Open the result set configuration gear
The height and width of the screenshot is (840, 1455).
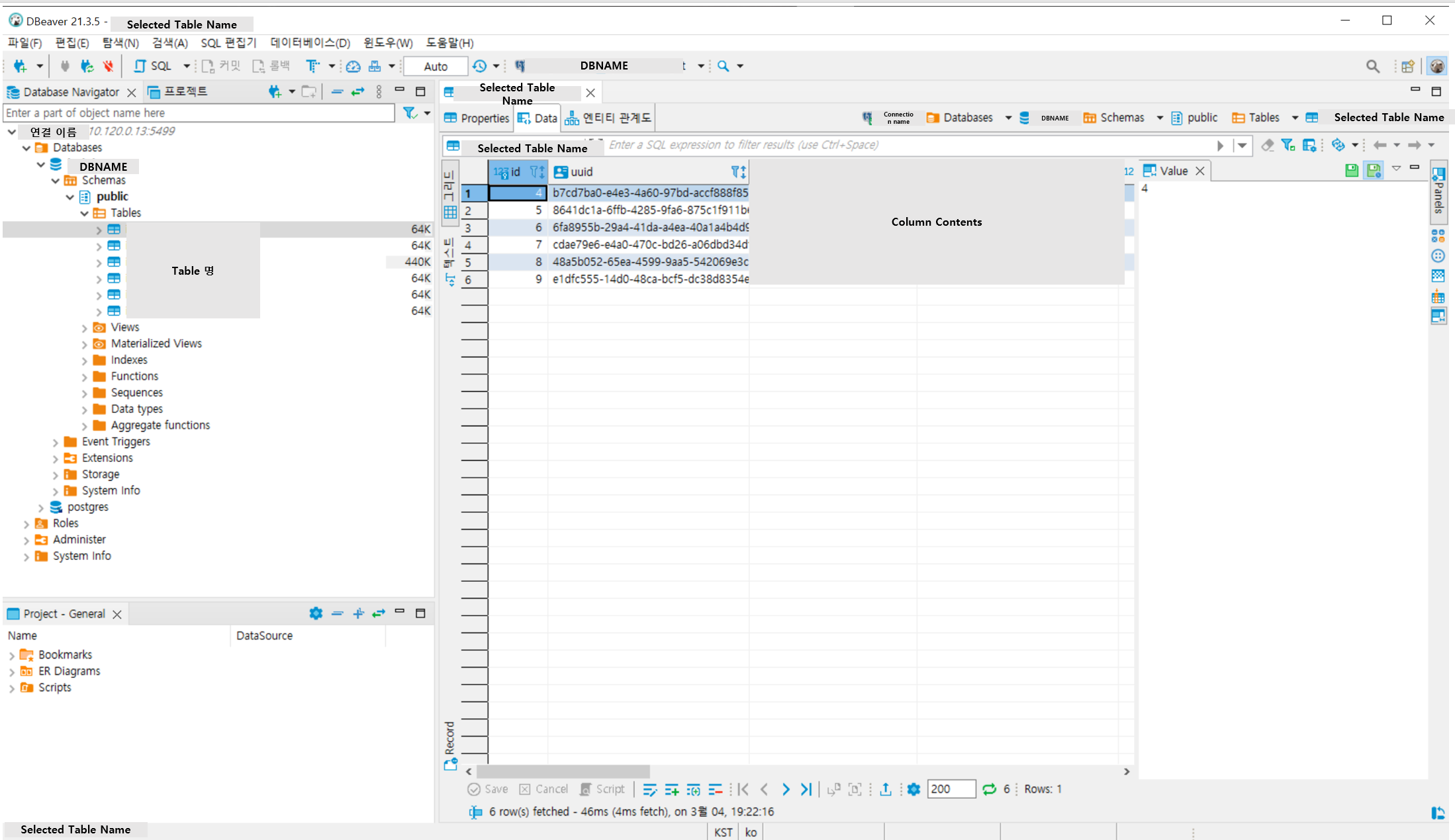[x=914, y=789]
